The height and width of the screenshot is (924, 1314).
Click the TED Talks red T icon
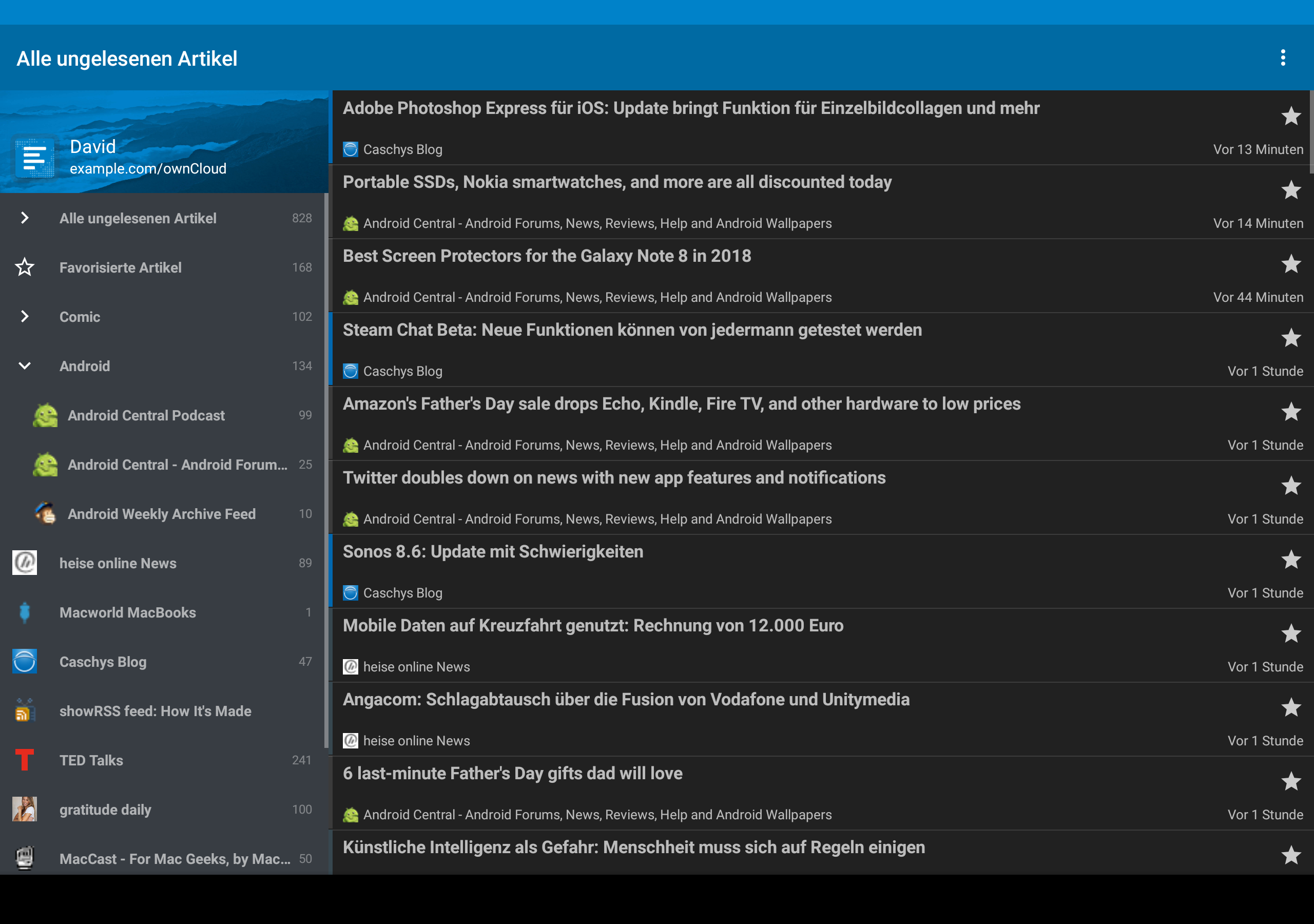[x=25, y=760]
